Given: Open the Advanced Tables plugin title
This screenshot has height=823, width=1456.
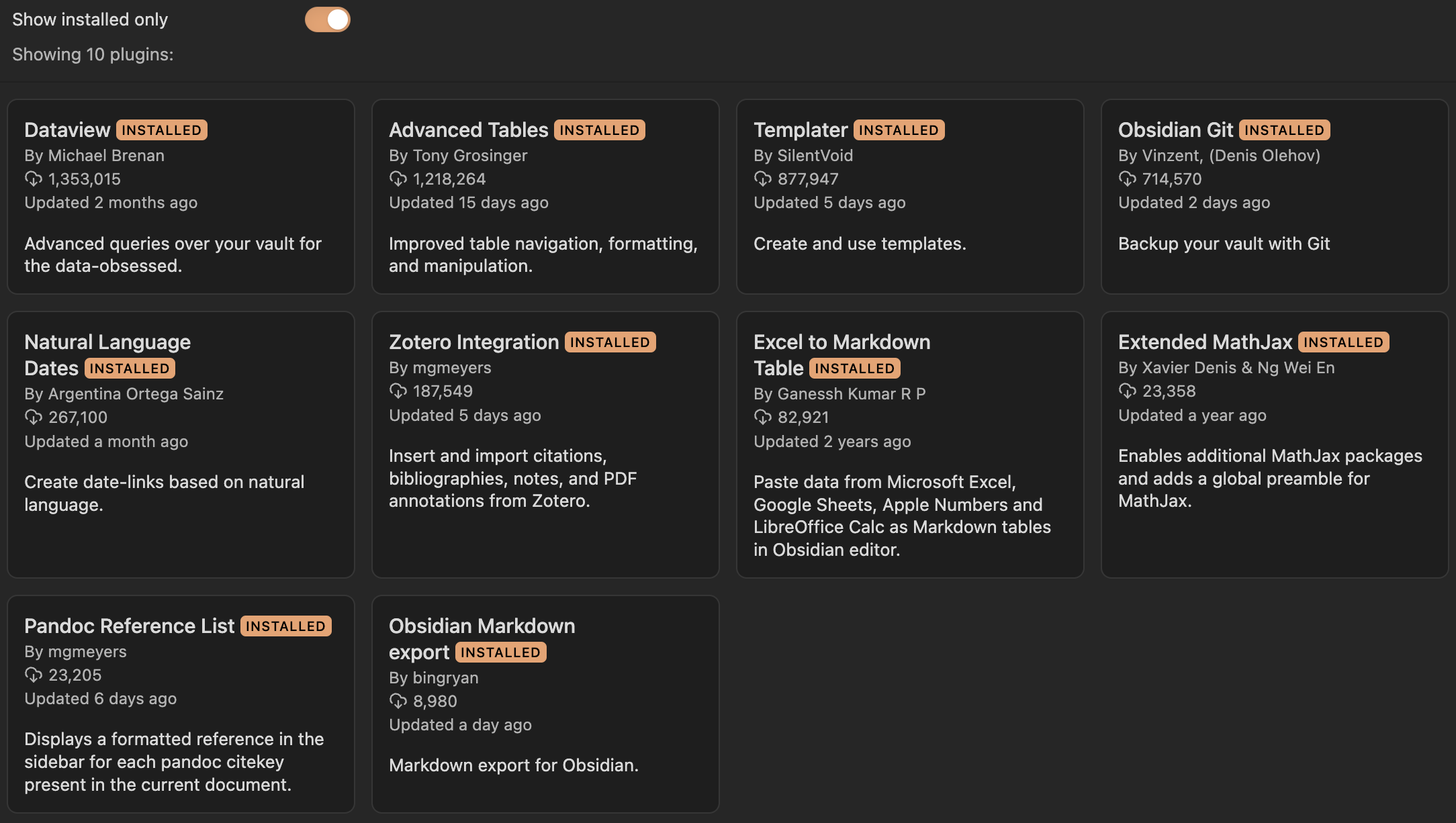Looking at the screenshot, I should click(469, 130).
